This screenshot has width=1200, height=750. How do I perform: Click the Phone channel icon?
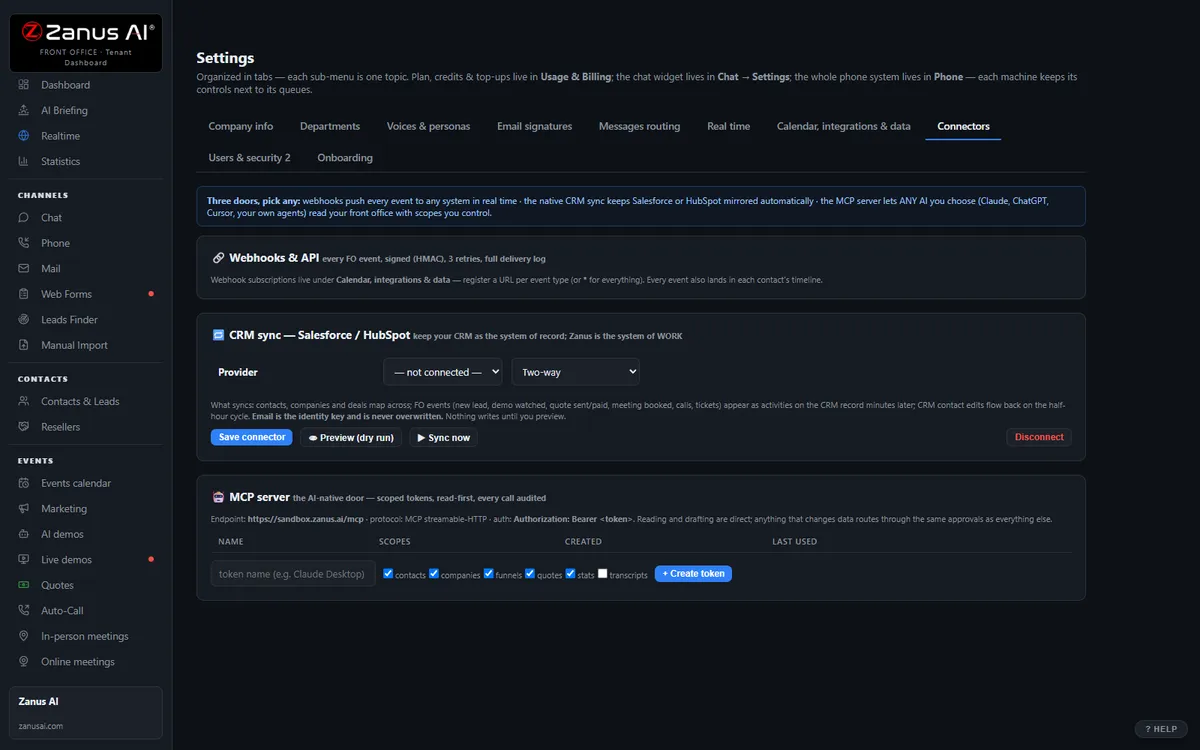point(24,243)
